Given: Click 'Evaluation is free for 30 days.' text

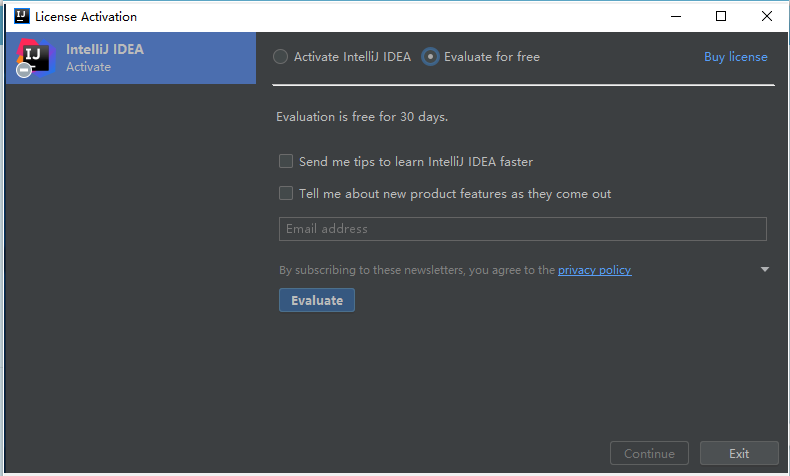Looking at the screenshot, I should (x=362, y=117).
